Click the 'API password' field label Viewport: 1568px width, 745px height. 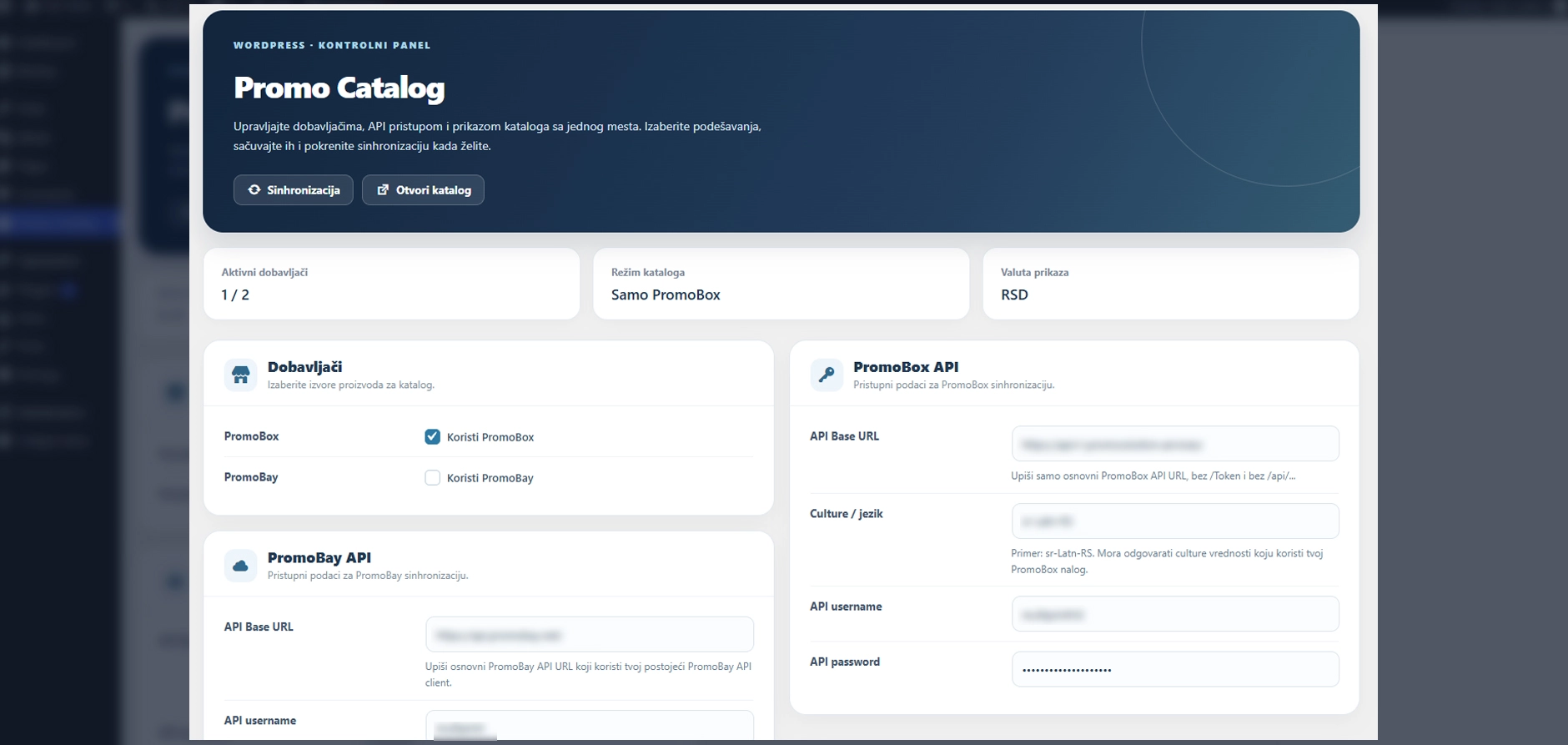tap(845, 662)
